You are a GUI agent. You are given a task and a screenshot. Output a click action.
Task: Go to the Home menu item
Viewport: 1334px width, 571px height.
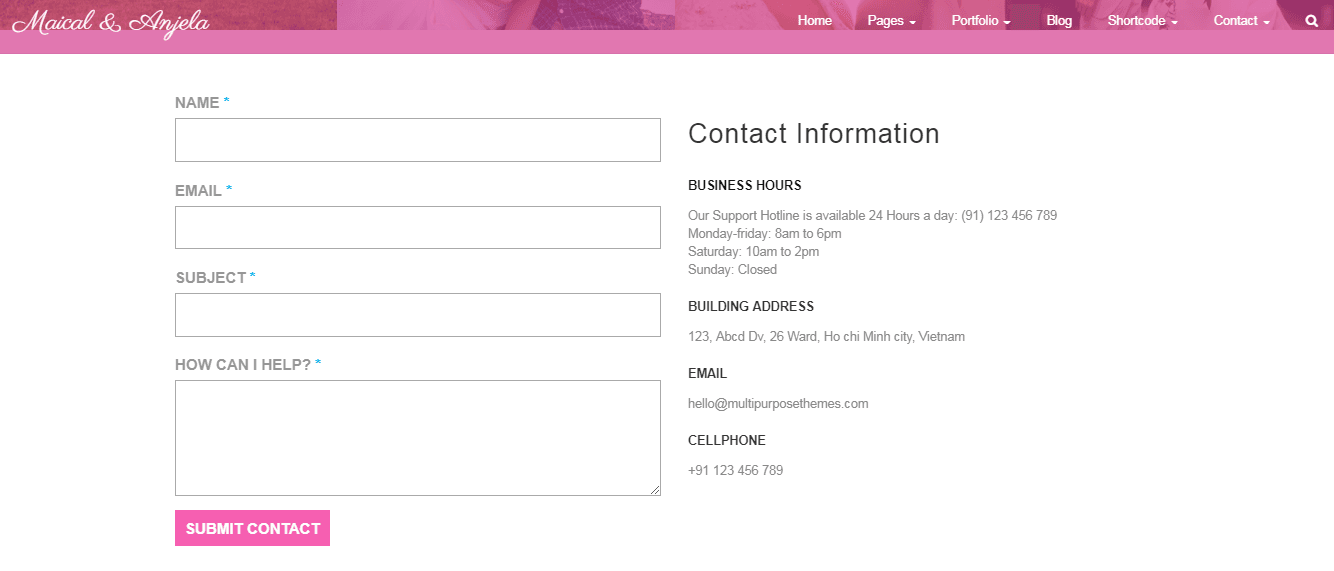(815, 20)
